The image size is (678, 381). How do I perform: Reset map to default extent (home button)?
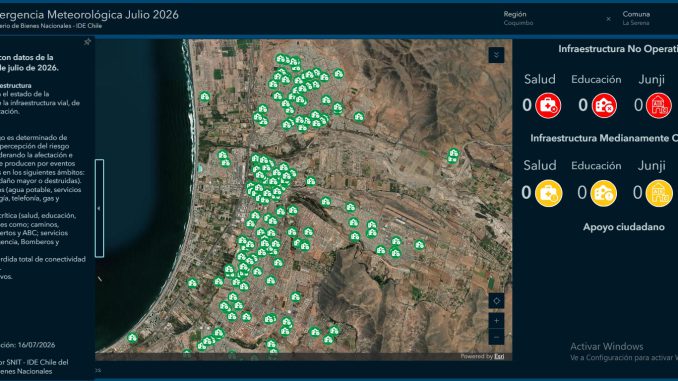pyautogui.click(x=496, y=301)
